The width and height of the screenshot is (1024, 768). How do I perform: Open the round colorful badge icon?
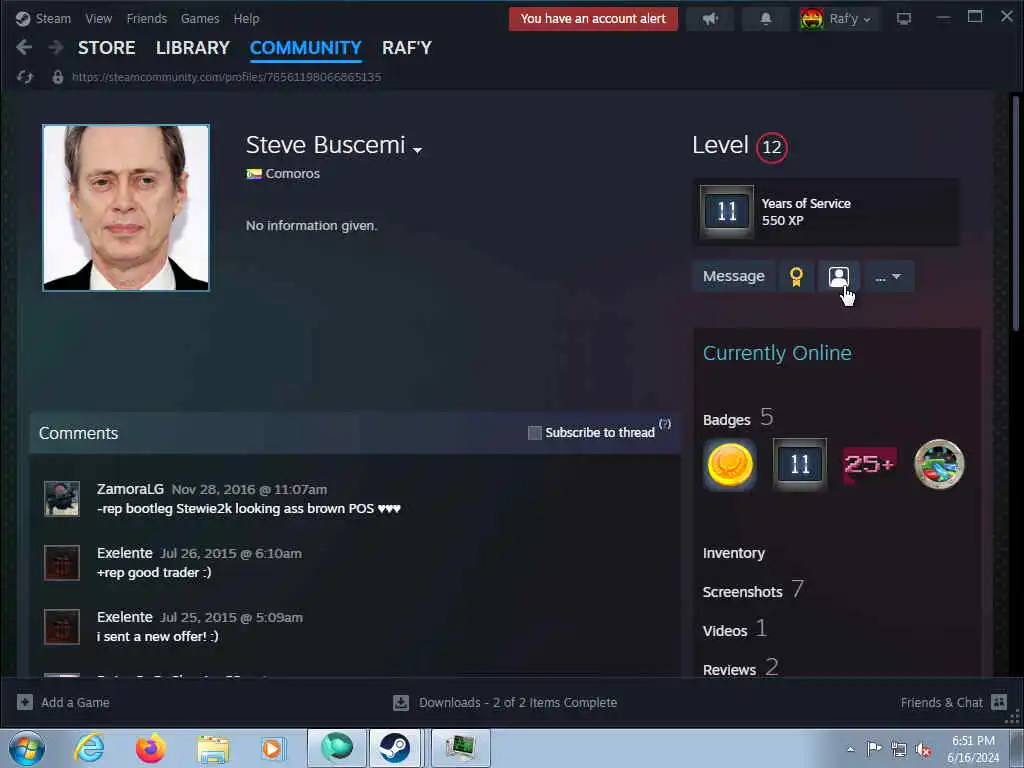pyautogui.click(x=939, y=464)
